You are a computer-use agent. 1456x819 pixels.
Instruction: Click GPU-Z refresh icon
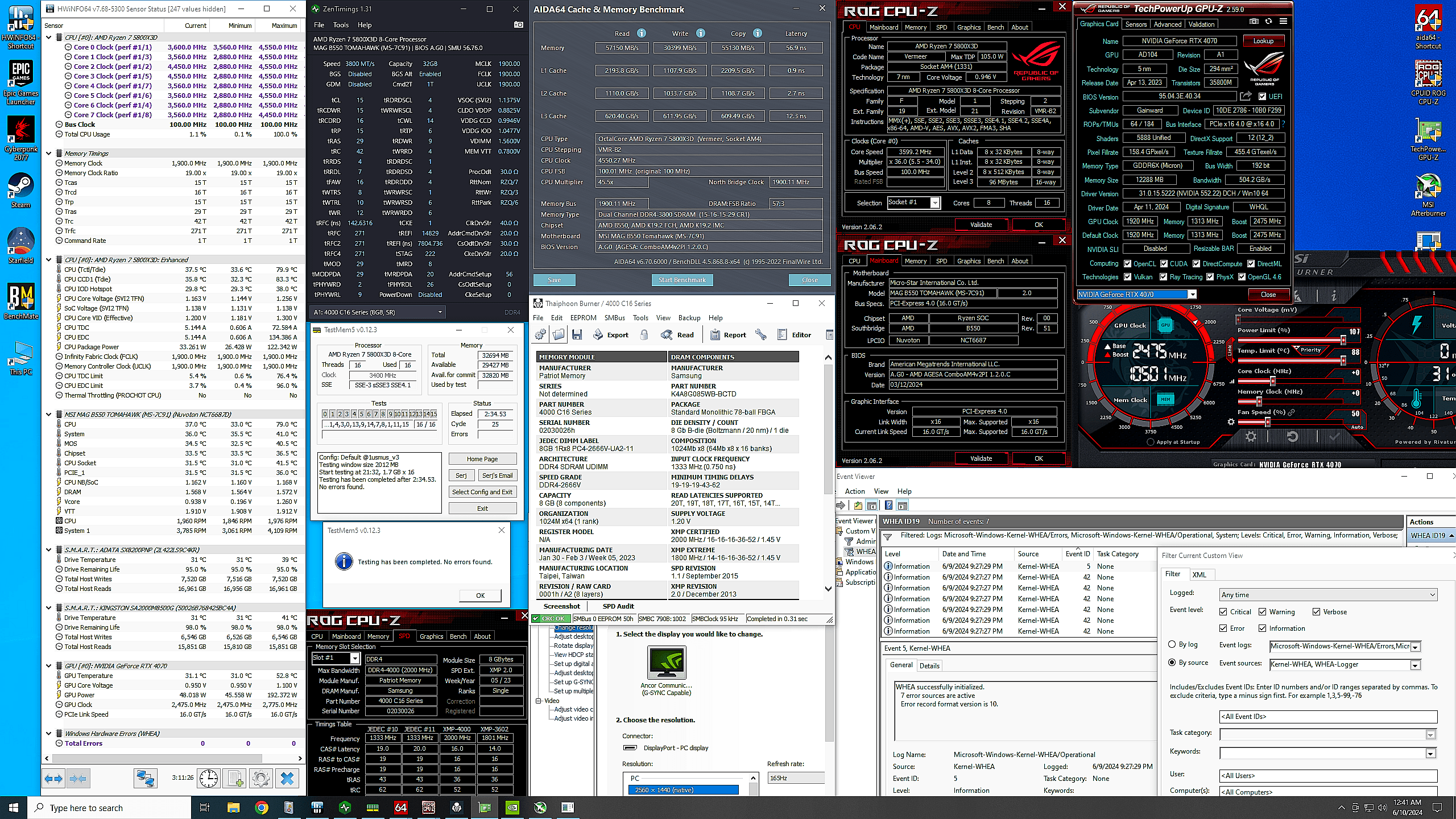point(1268,22)
